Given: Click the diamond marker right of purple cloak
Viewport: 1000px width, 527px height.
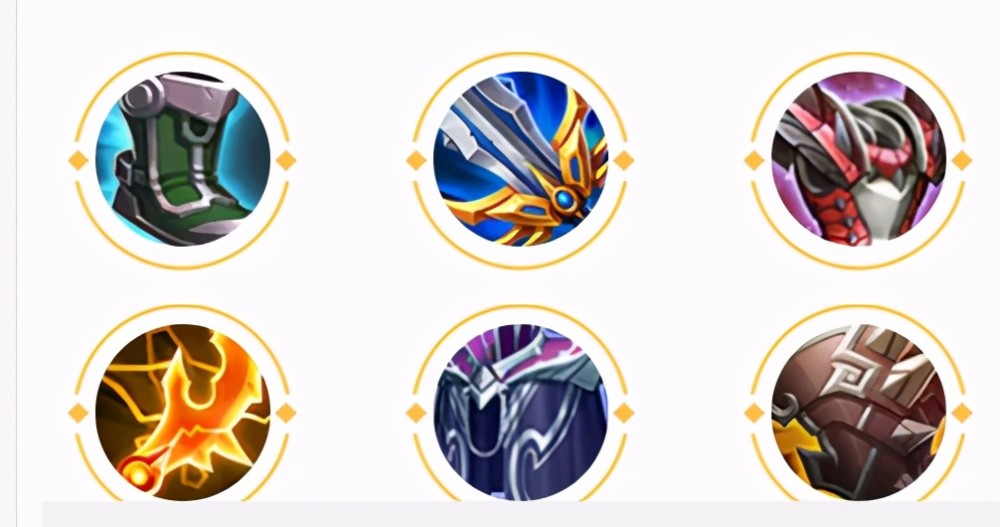Looking at the screenshot, I should click(624, 413).
